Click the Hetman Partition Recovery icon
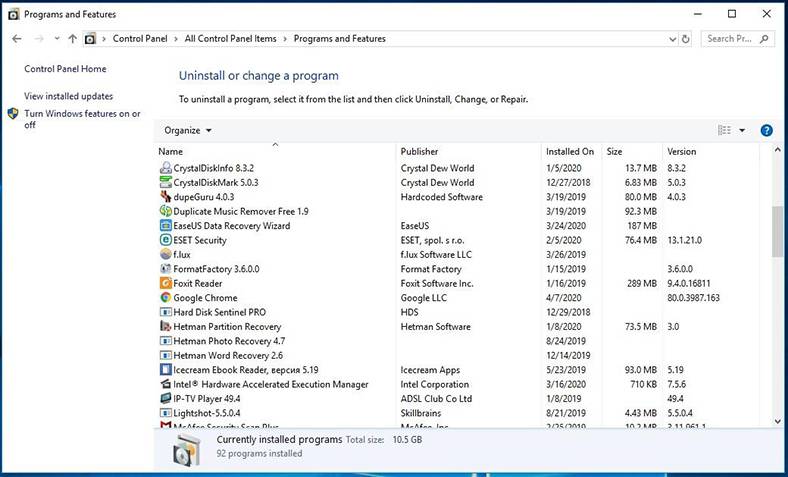Image resolution: width=788 pixels, height=477 pixels. tap(165, 327)
